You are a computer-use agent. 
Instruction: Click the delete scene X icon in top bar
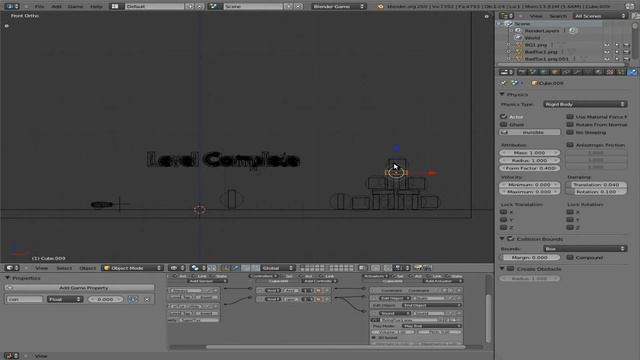click(298, 6)
